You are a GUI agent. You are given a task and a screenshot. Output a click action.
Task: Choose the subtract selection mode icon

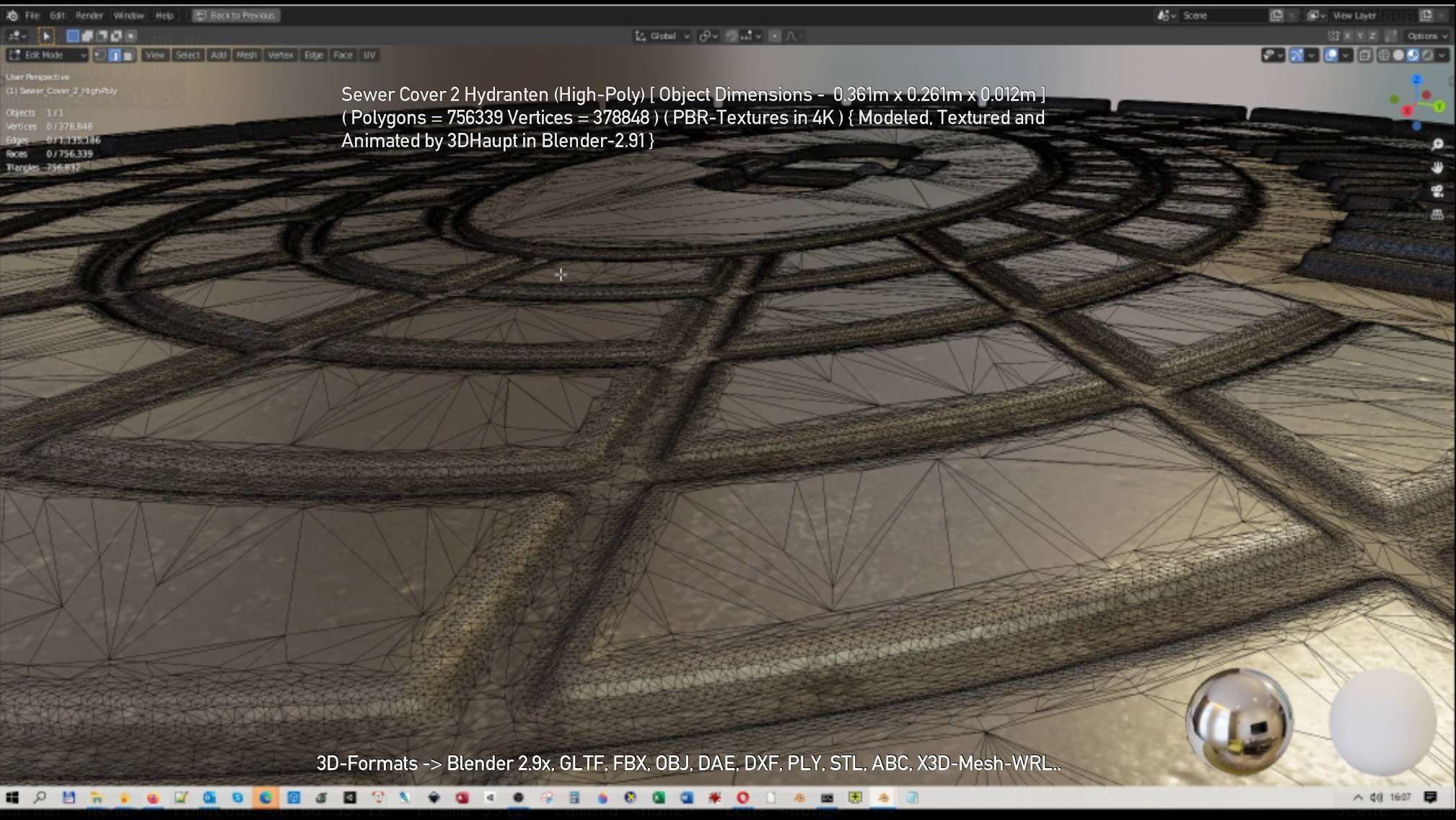(x=102, y=35)
